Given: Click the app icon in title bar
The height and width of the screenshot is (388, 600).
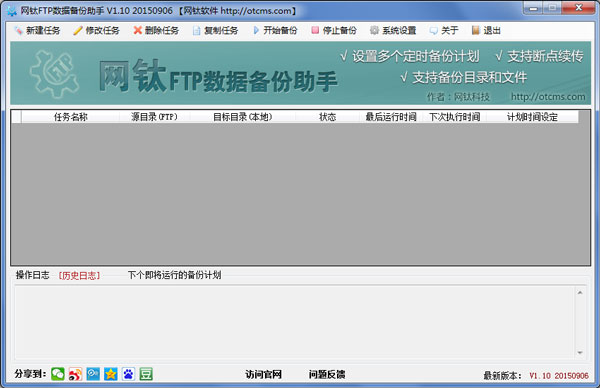Looking at the screenshot, I should click(12, 11).
